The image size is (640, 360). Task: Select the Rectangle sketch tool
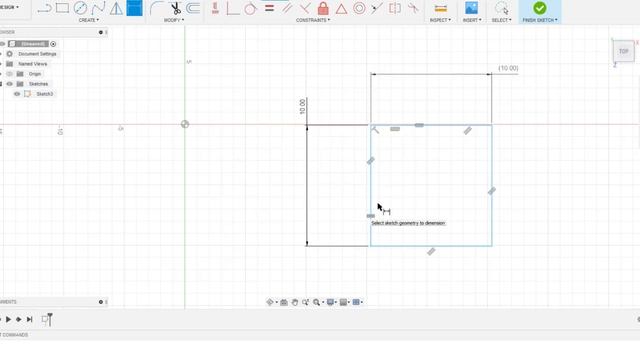click(x=62, y=8)
